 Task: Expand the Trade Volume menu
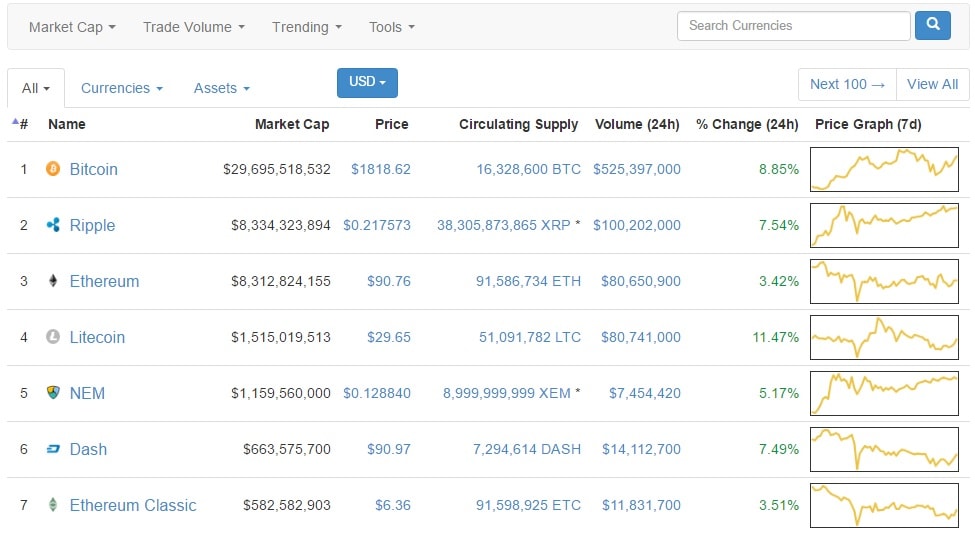click(193, 27)
